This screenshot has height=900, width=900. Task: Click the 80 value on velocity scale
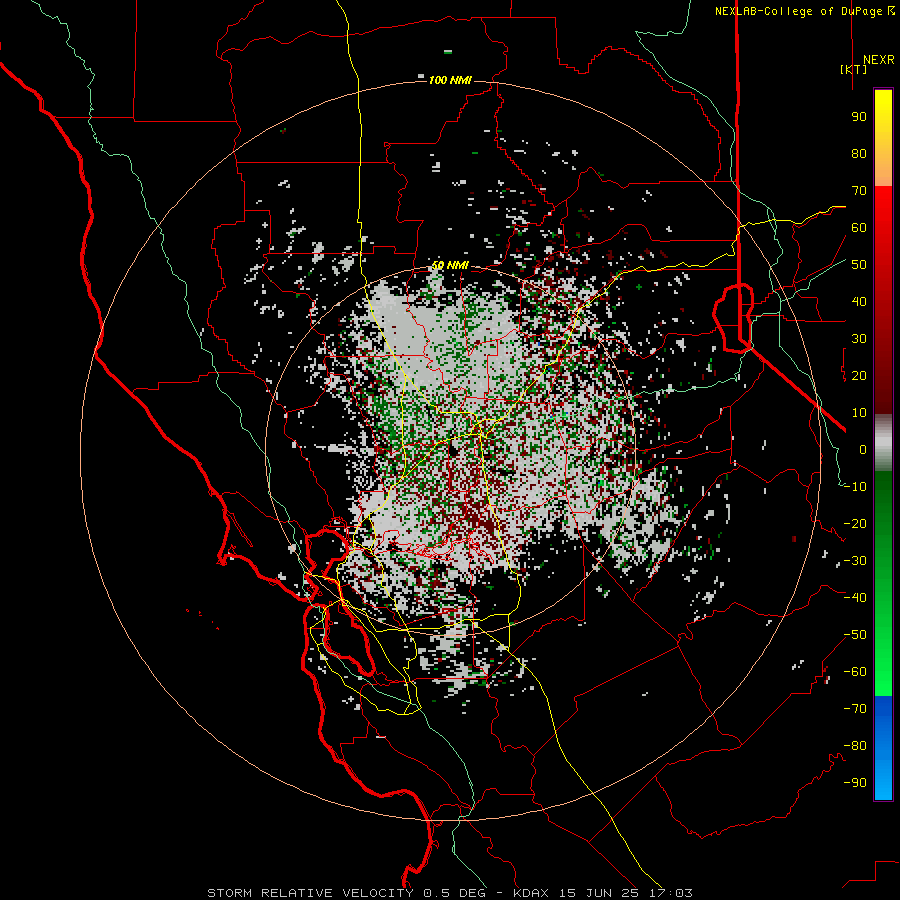pos(859,154)
